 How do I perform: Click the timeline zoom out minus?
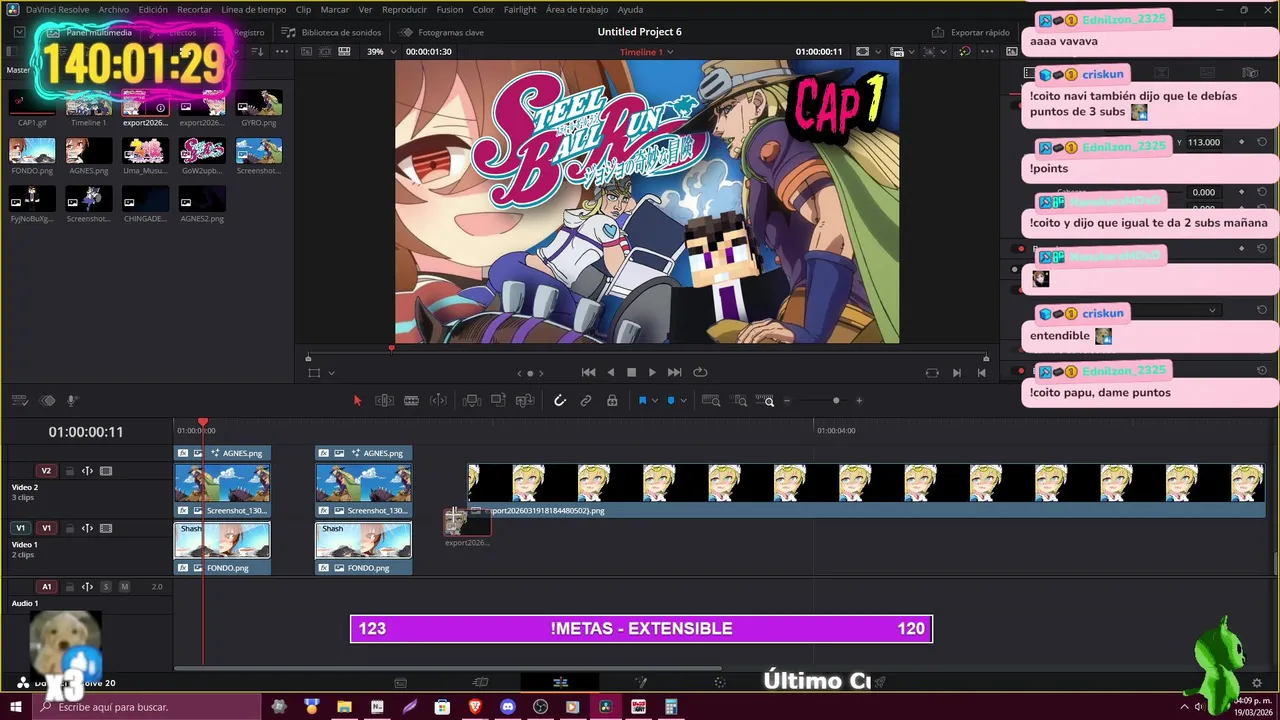(x=787, y=401)
